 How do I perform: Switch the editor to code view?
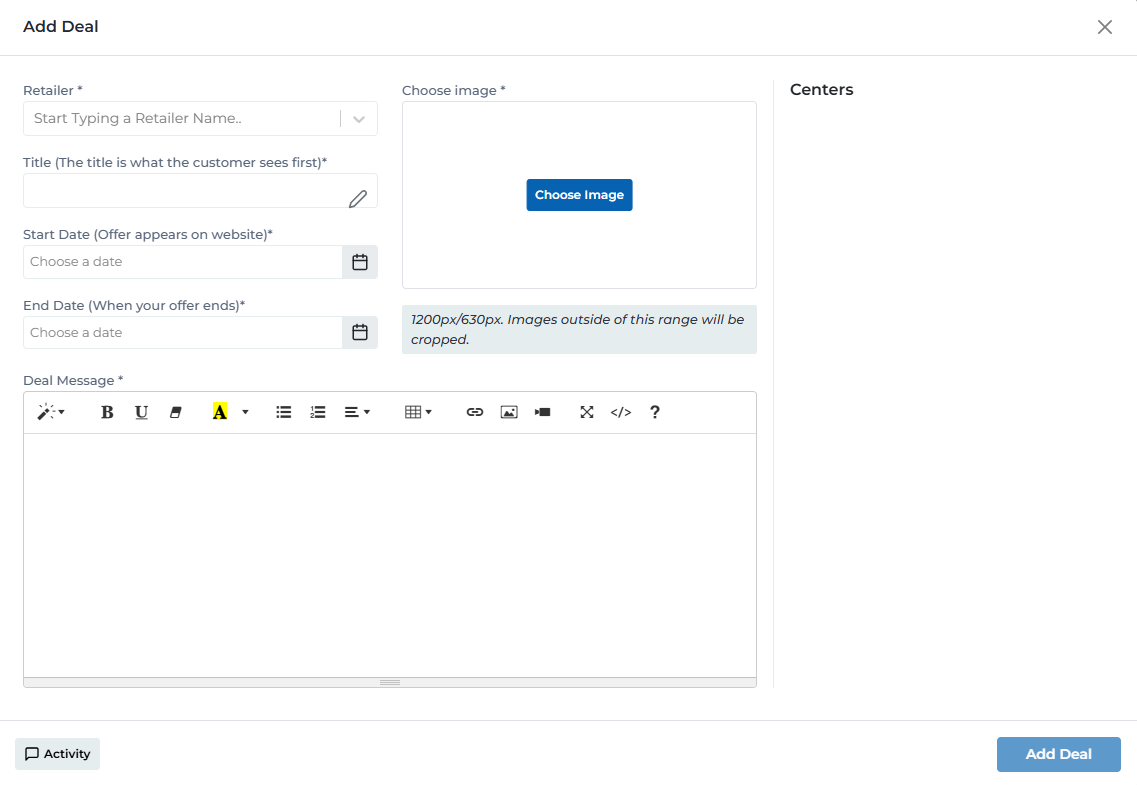(x=620, y=411)
